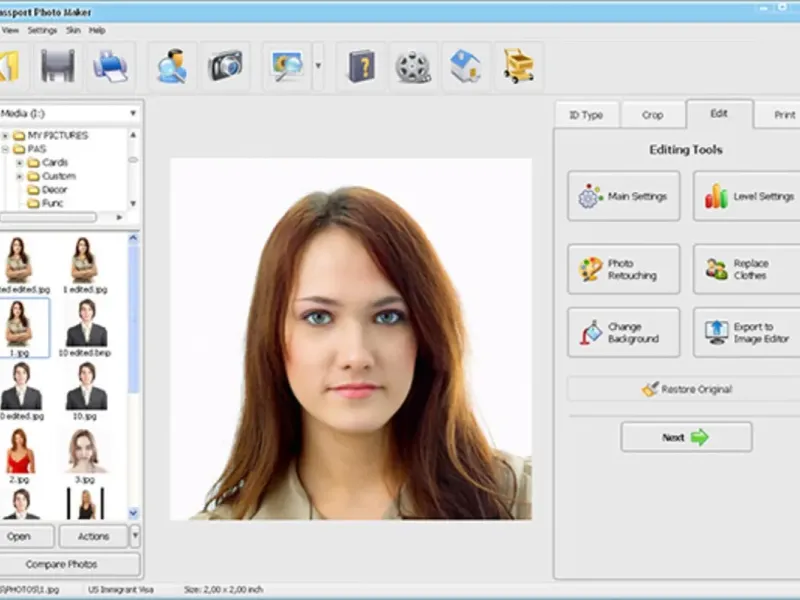Viewport: 800px width, 600px height.
Task: Open the Media (I:) drive dropdown
Action: [132, 114]
